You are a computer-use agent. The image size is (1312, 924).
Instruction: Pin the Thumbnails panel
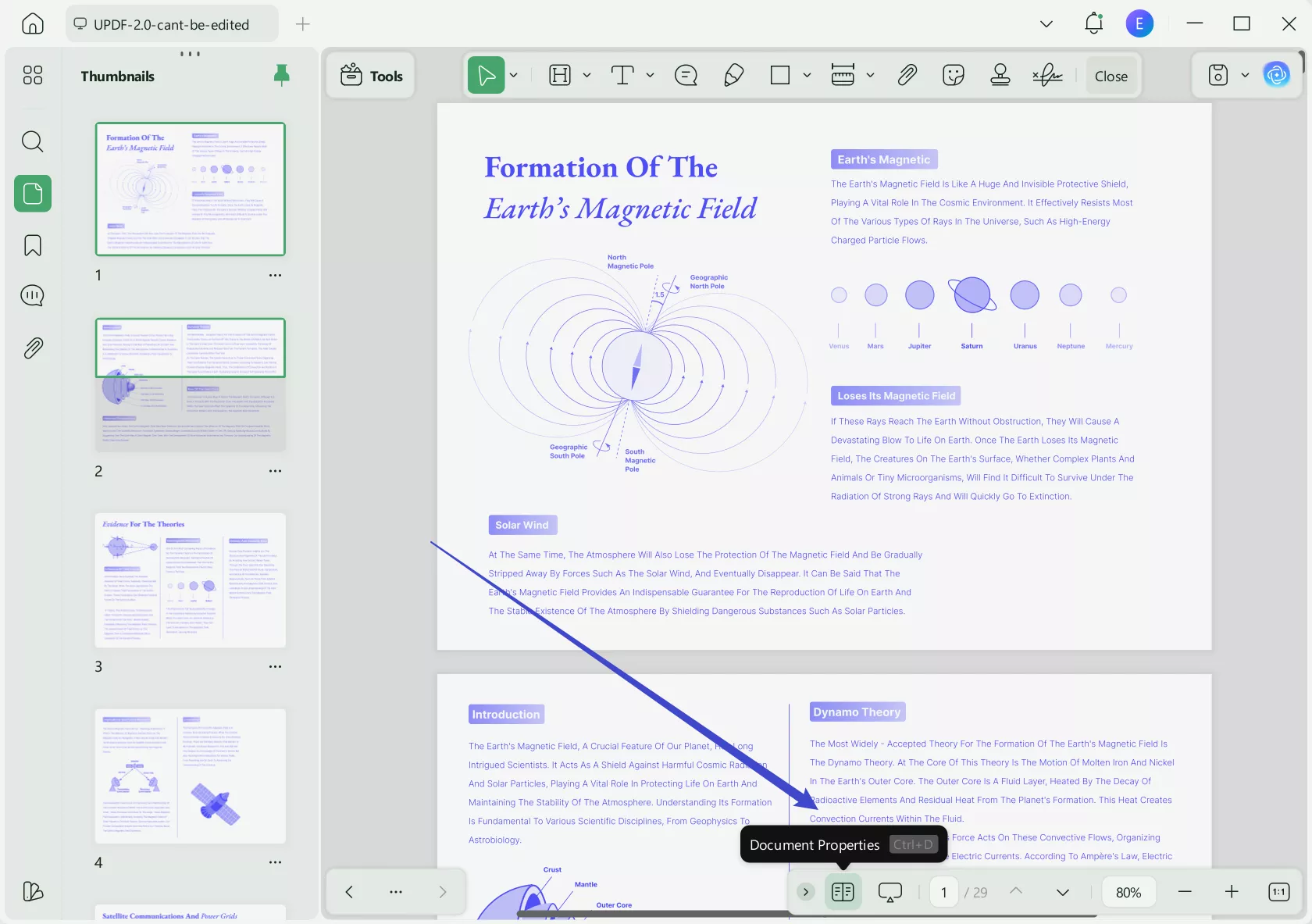[x=281, y=75]
